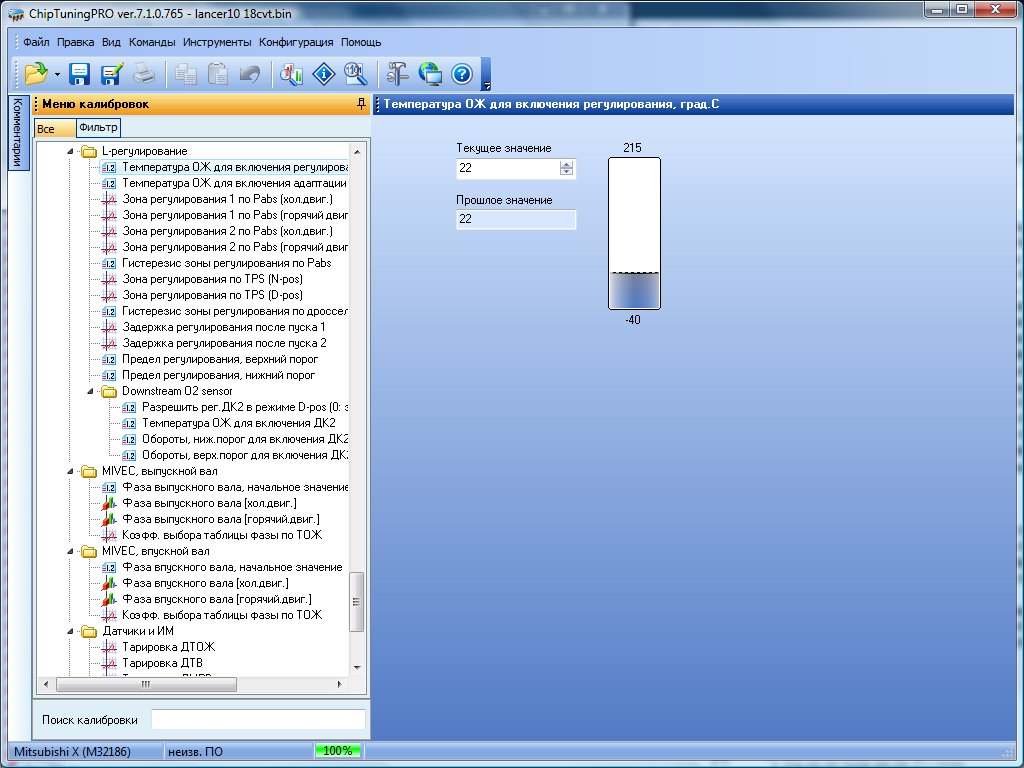Click the blue diamond info icon
The width and height of the screenshot is (1024, 768).
323,73
